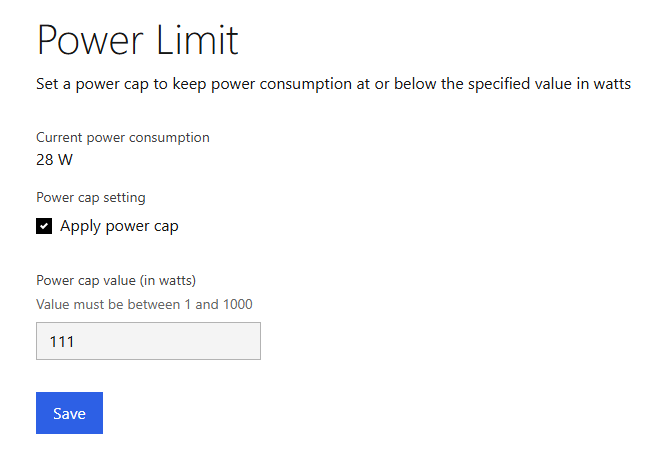Click the checkmark icon inside the checkbox
This screenshot has height=459, width=665.
click(x=44, y=226)
